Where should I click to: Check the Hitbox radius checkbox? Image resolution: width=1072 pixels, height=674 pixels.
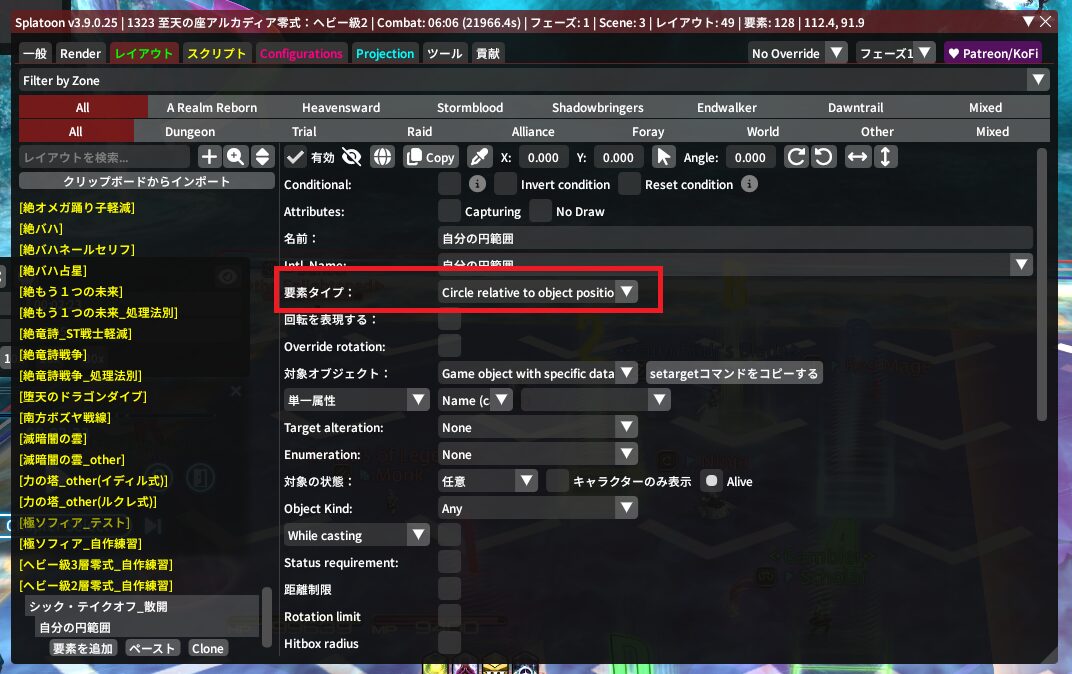450,643
